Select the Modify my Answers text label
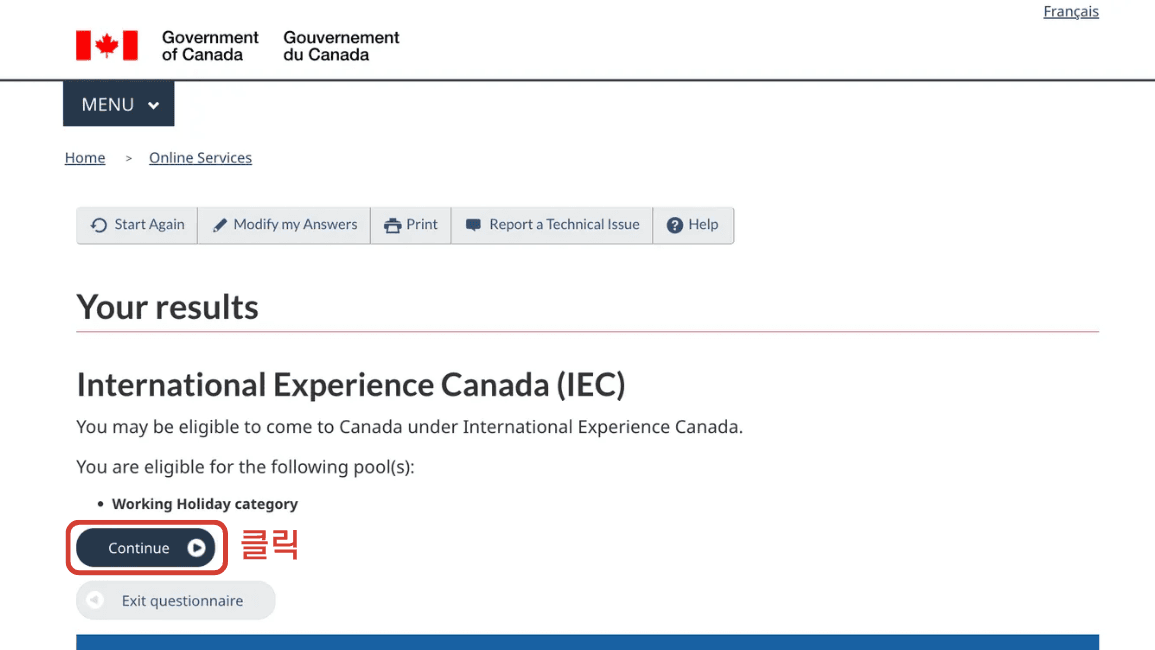 (x=295, y=225)
